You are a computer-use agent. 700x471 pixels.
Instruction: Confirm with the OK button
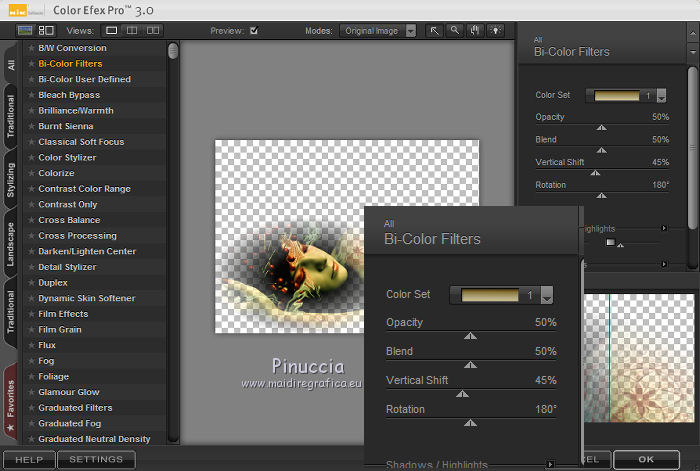point(646,459)
